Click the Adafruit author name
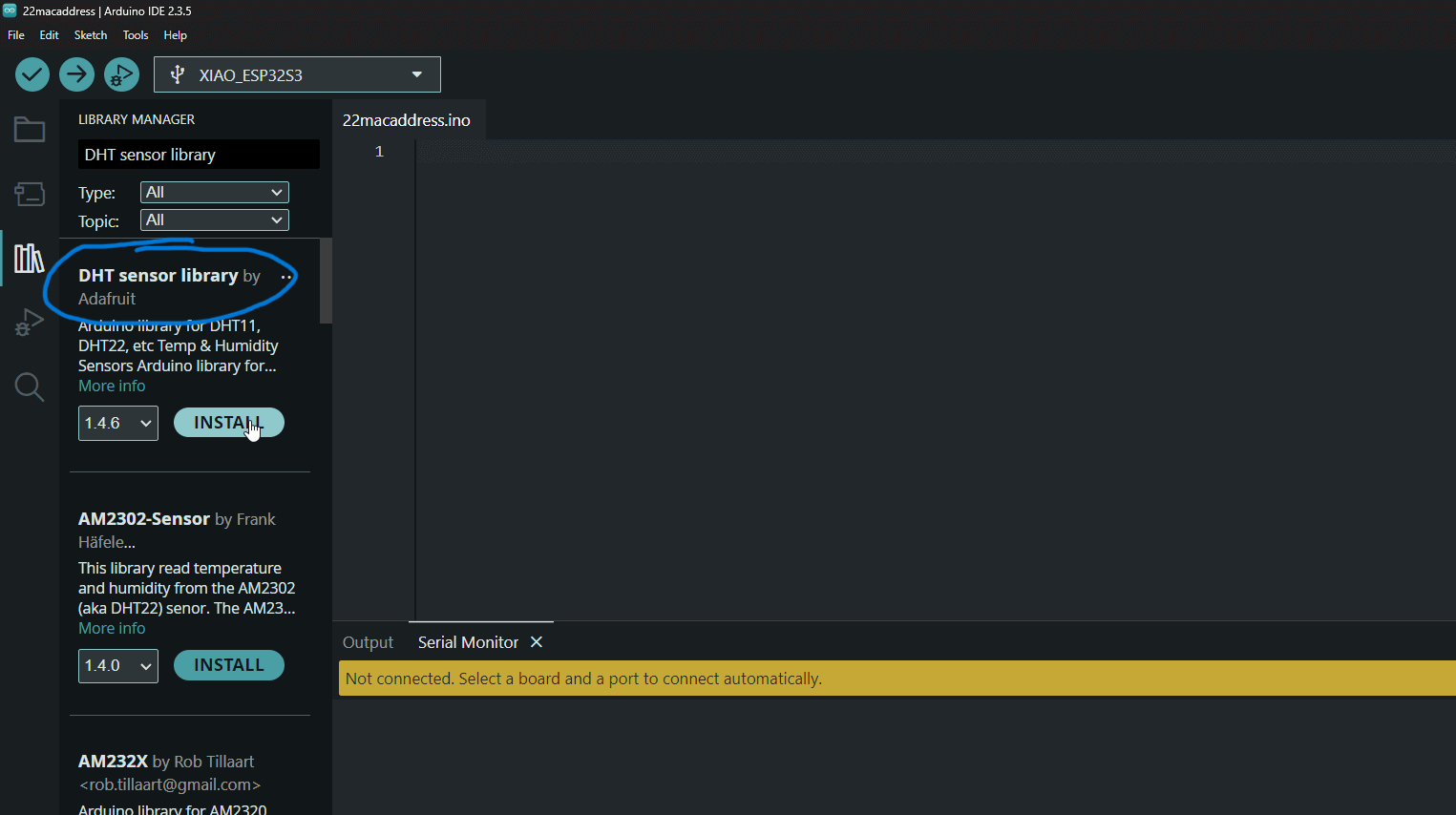Image resolution: width=1456 pixels, height=815 pixels. coord(107,299)
